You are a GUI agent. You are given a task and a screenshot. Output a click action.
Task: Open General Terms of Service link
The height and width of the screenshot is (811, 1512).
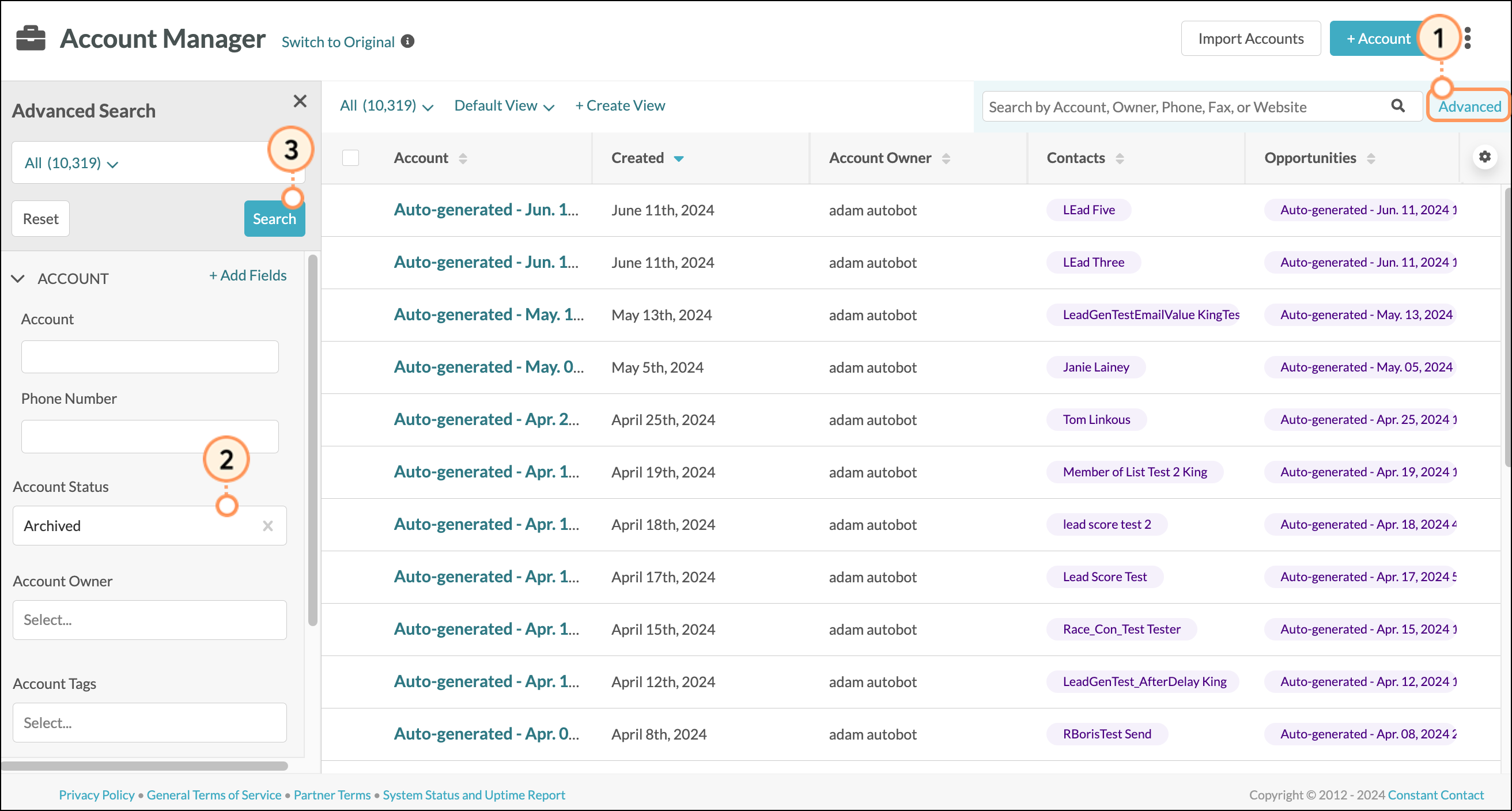click(x=214, y=794)
